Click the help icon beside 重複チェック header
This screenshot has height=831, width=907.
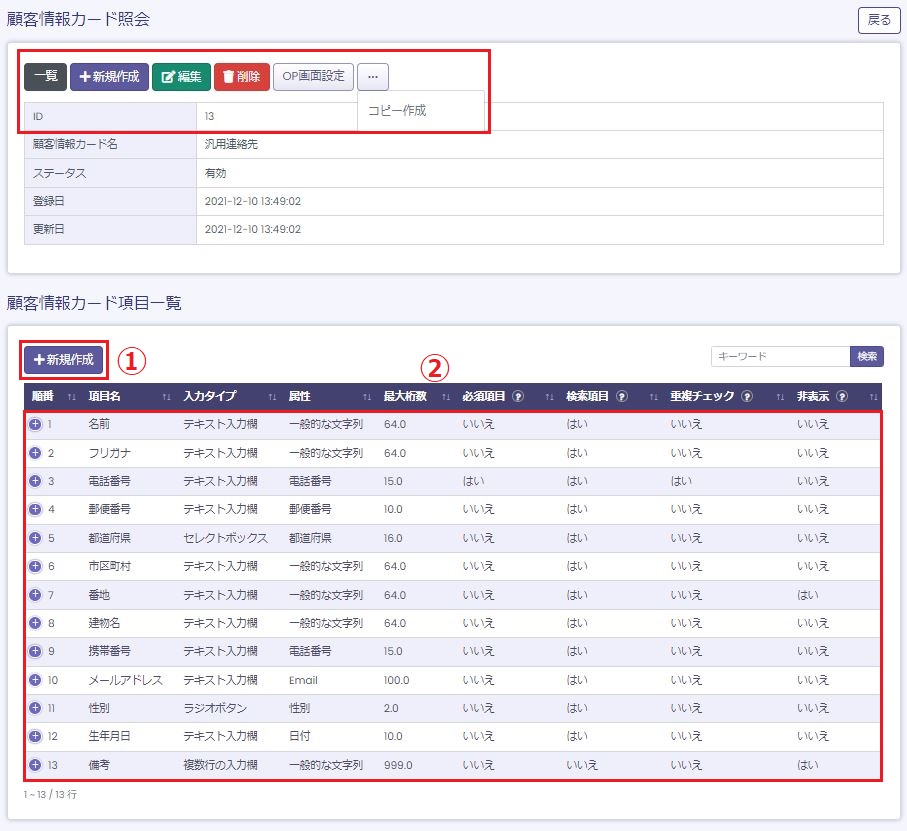coord(747,397)
